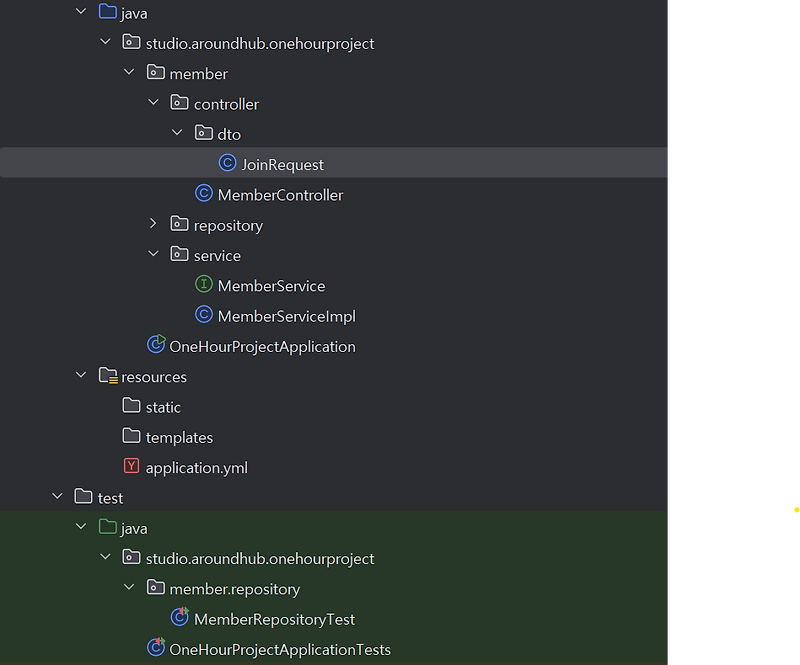Collapse the resources folder chevron

pyautogui.click(x=81, y=375)
